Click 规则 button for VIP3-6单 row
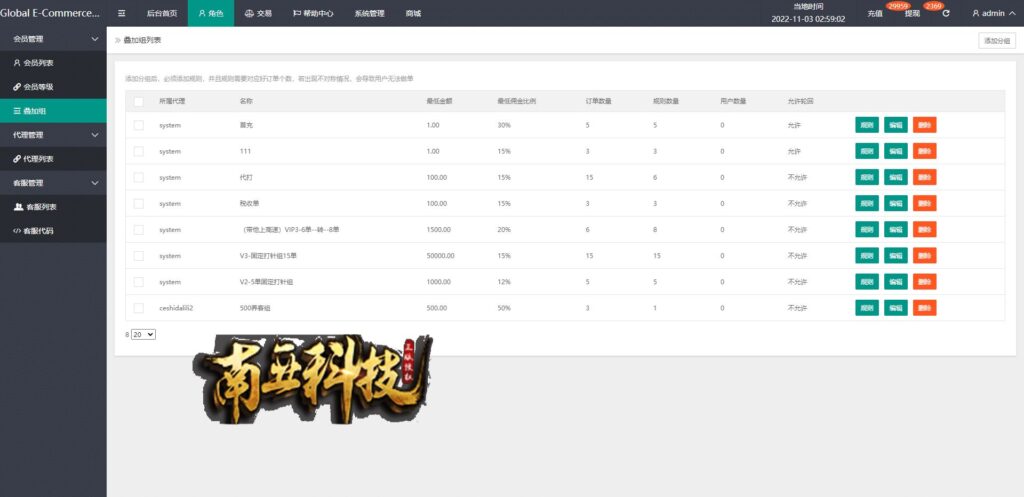The height and width of the screenshot is (497, 1024). [x=867, y=229]
